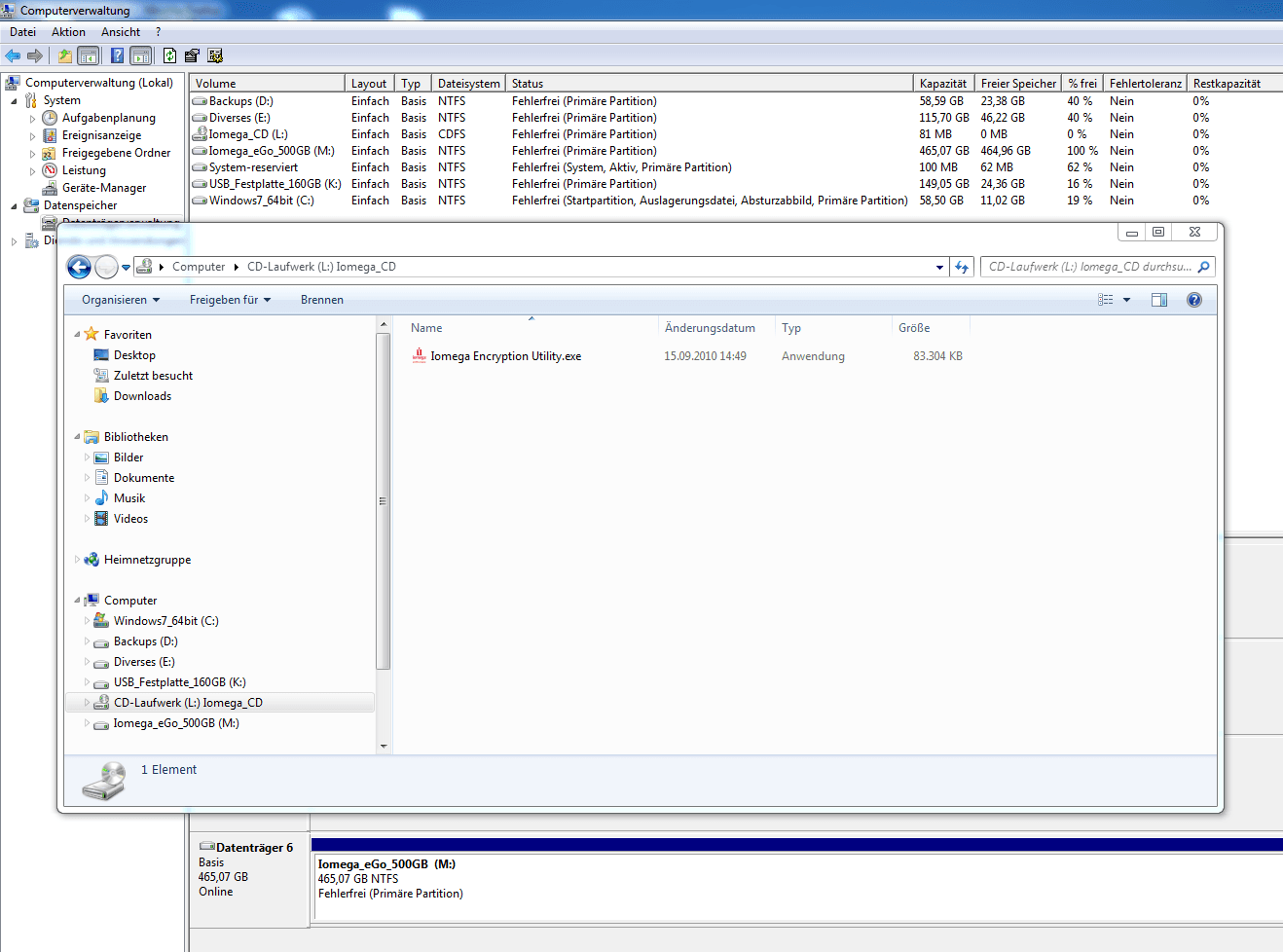Sort by Freier Speicher column header

[1018, 84]
